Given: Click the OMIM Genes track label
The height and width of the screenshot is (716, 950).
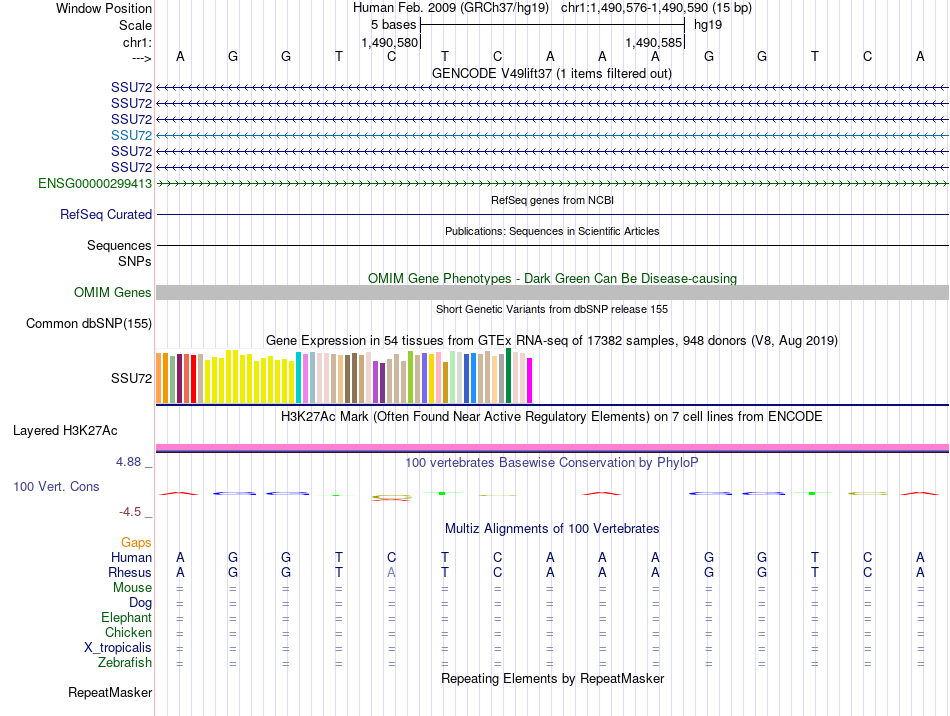Looking at the screenshot, I should coord(113,293).
